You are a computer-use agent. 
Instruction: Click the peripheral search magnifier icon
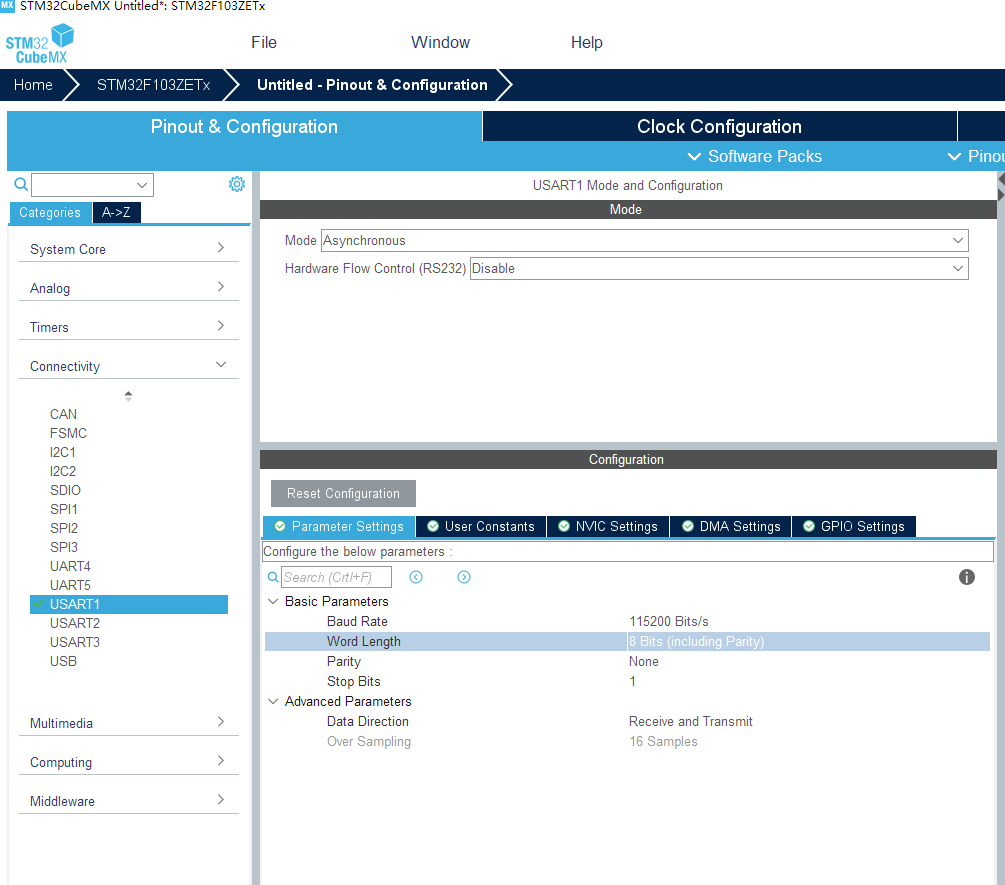[x=21, y=185]
